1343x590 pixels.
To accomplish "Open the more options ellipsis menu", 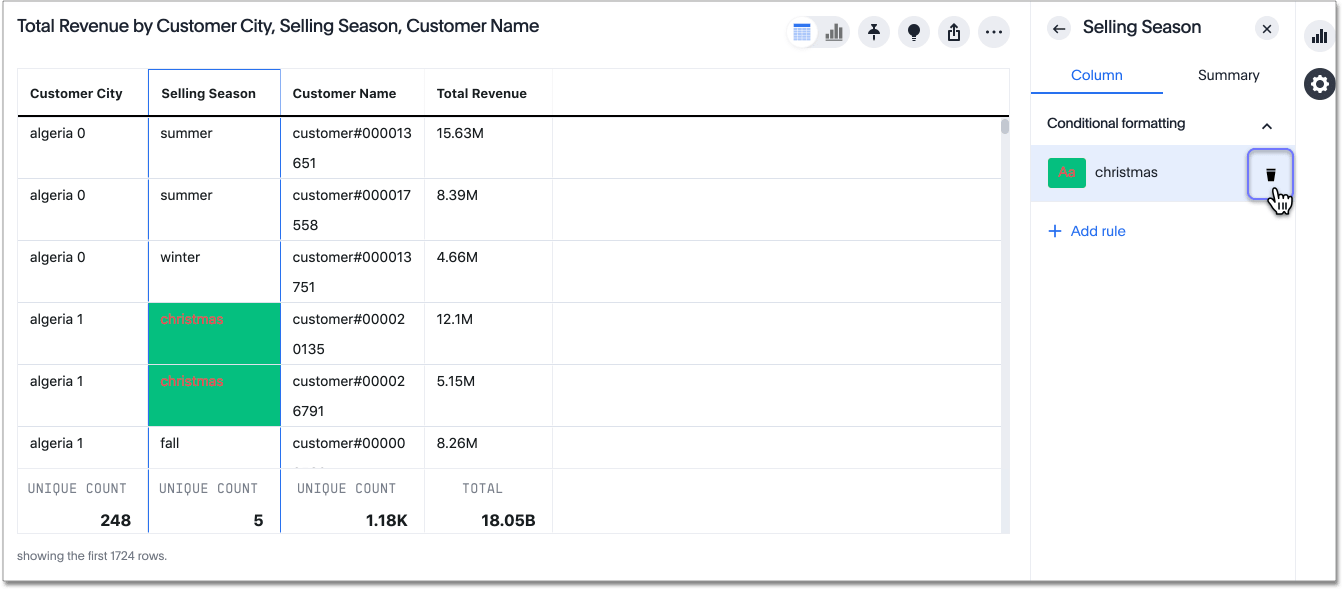I will [993, 31].
